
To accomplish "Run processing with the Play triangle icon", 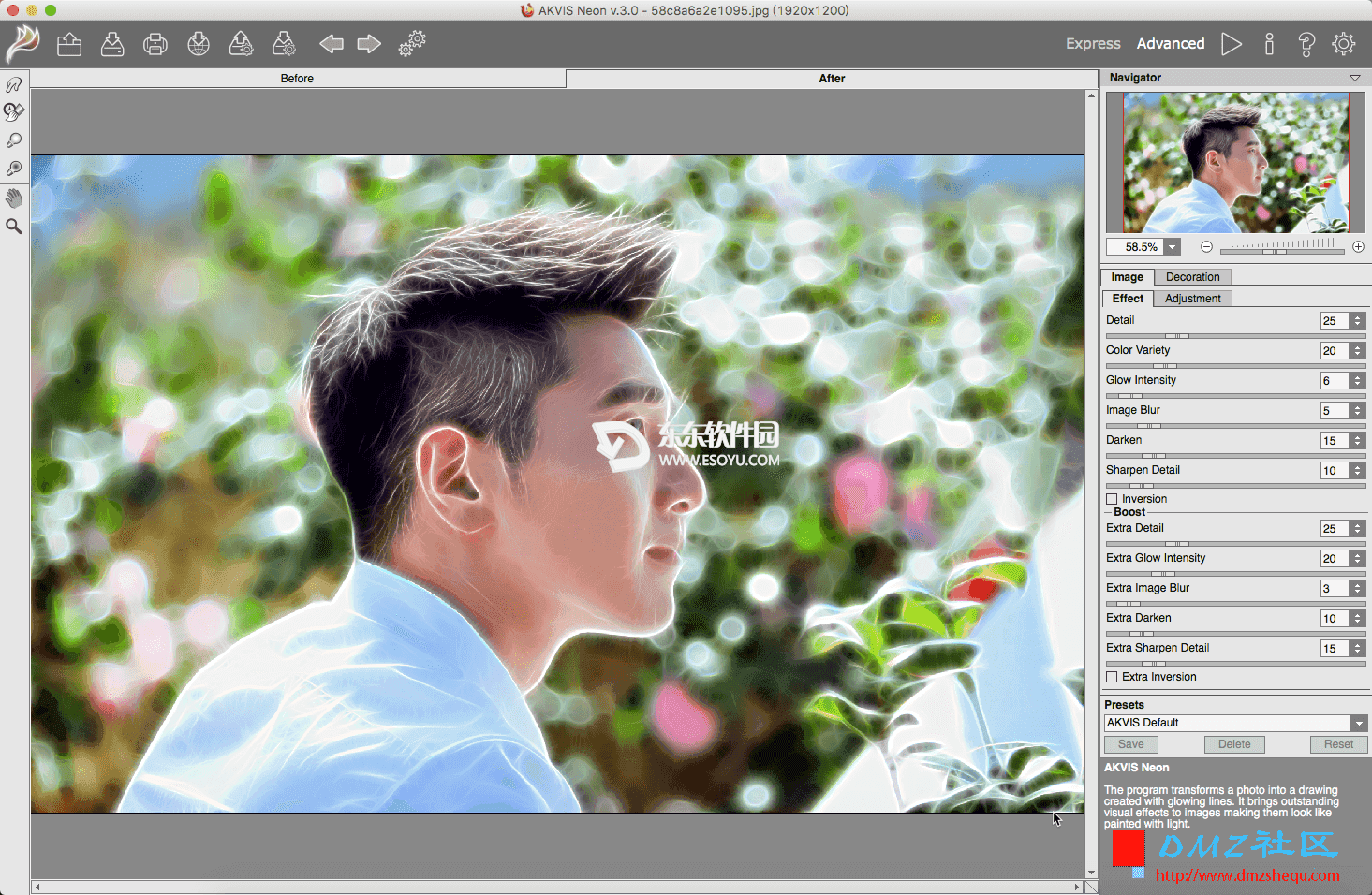I will (1232, 44).
